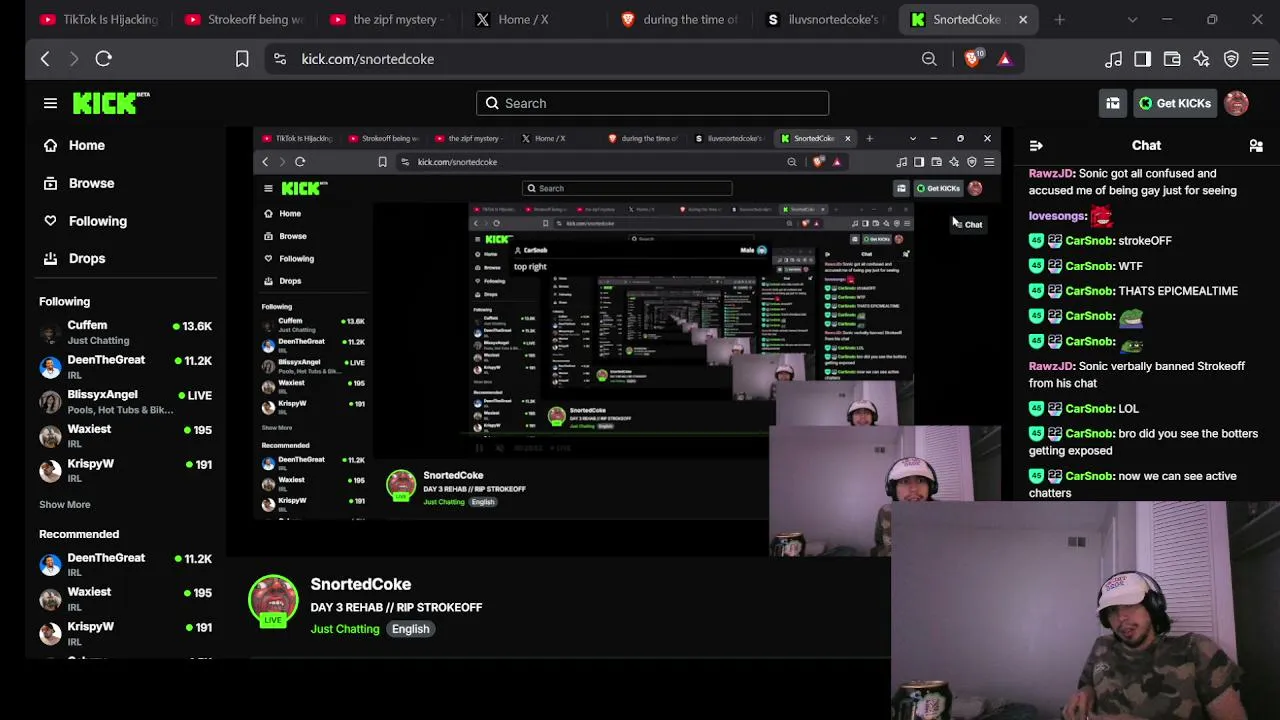Viewport: 1280px width, 720px height.
Task: Open chat users list icon
Action: click(1256, 146)
